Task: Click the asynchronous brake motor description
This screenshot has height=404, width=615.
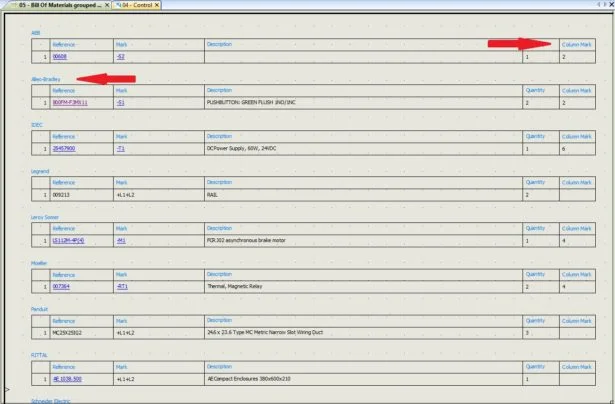Action: click(x=246, y=240)
